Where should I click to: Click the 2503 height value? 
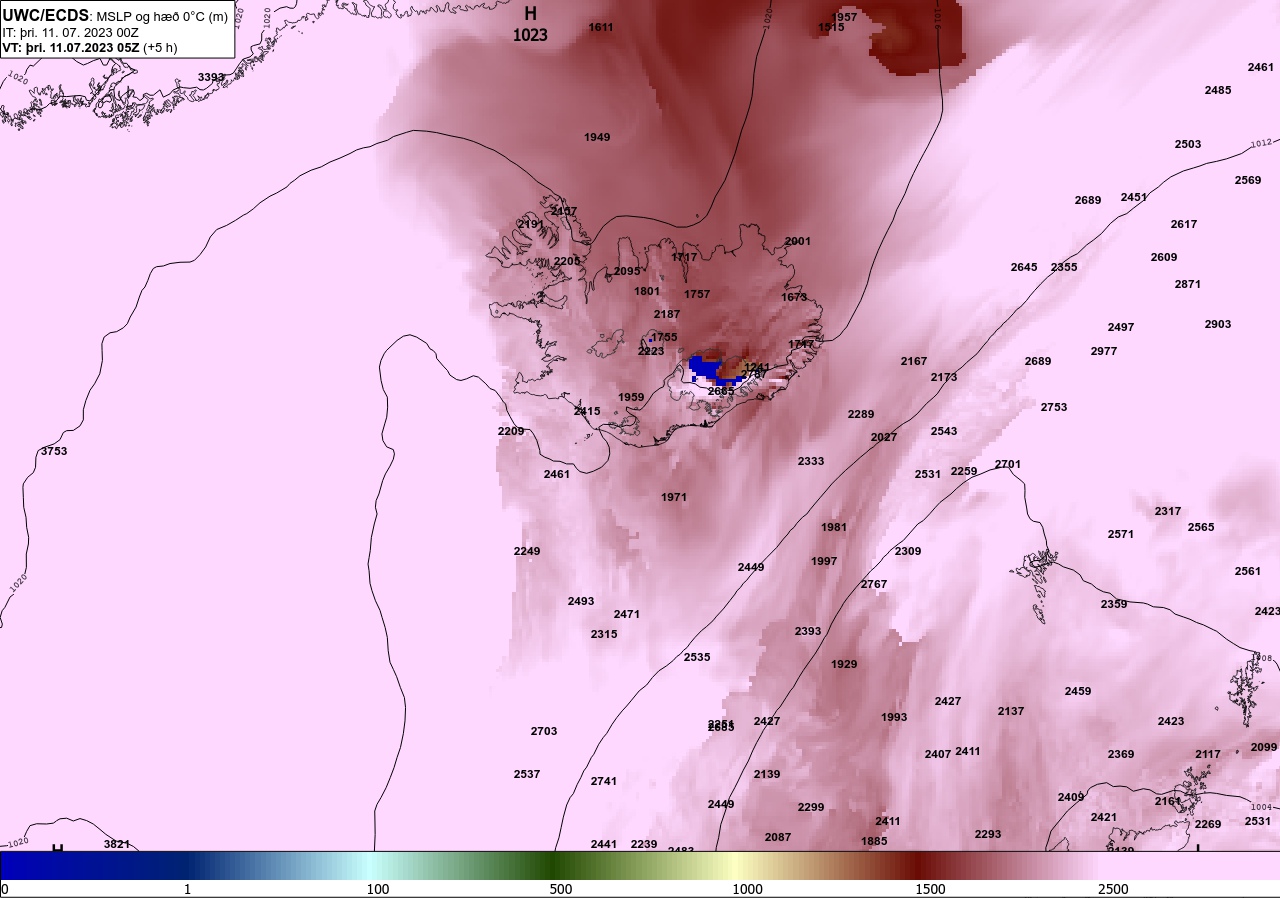tap(1188, 144)
